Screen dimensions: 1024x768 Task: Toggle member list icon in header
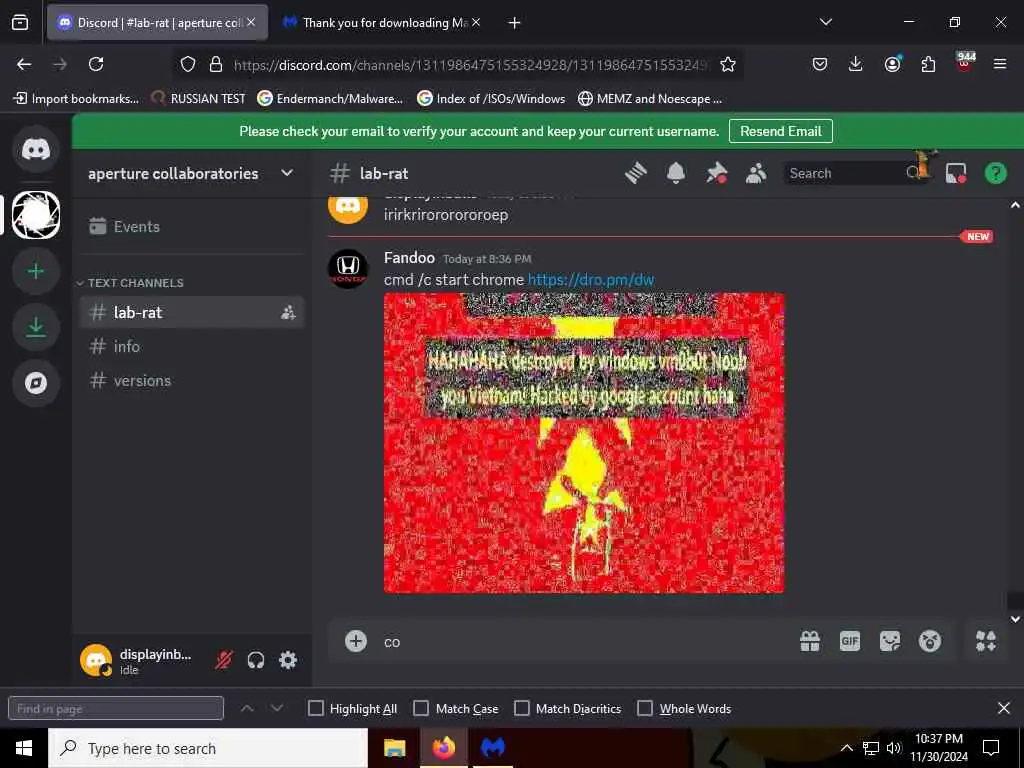(756, 173)
